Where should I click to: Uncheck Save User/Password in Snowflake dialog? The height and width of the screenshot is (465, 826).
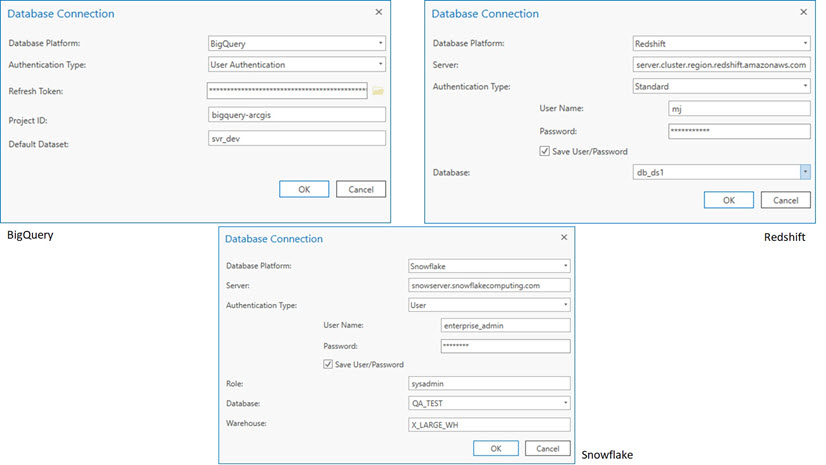coord(328,364)
